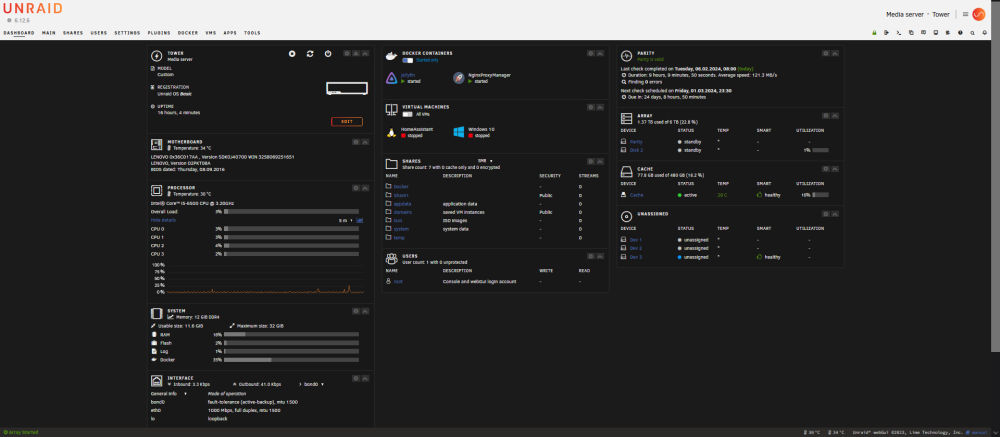Collapse the Shares panel
The width and height of the screenshot is (1000, 437).
[599, 161]
